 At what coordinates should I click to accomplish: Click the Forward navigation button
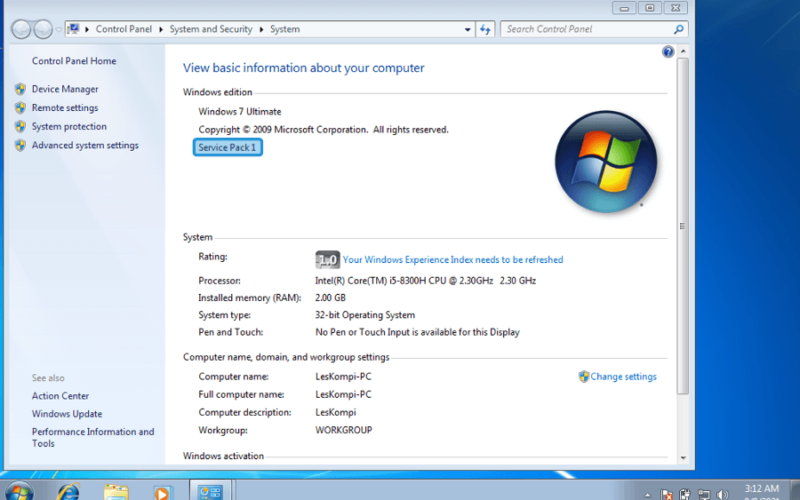coord(43,29)
